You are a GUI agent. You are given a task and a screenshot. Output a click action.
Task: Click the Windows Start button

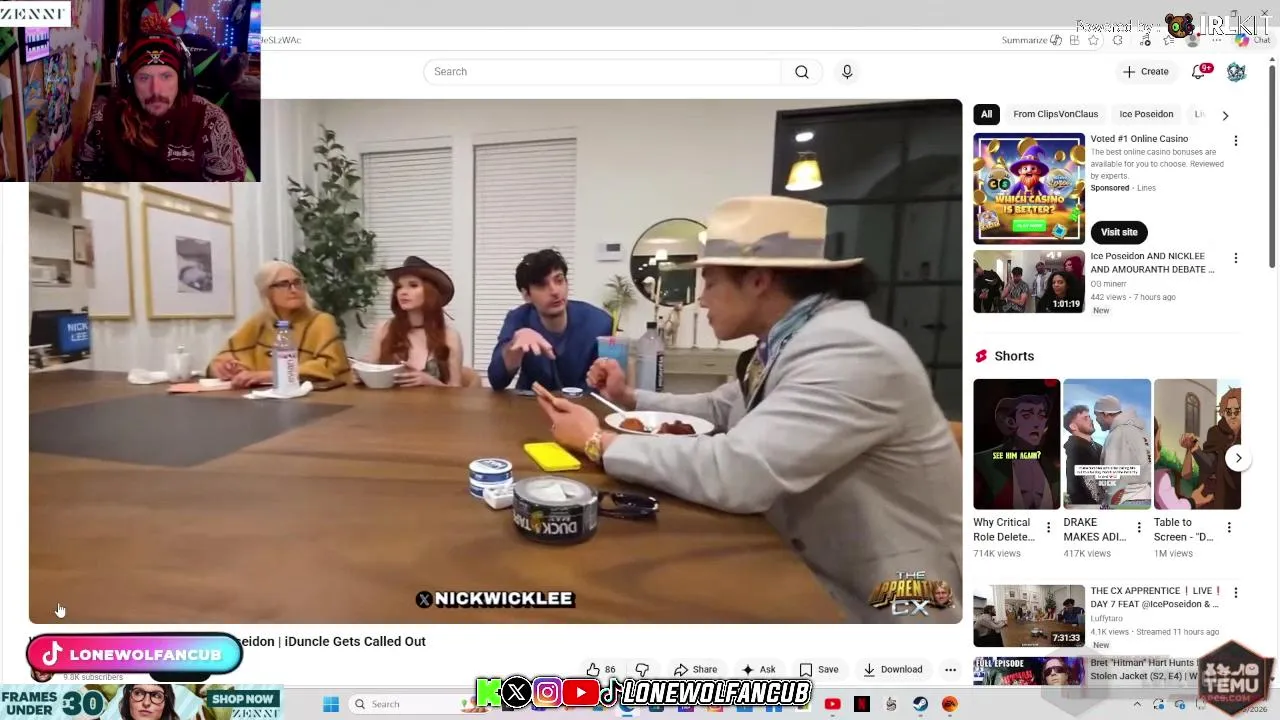[331, 704]
